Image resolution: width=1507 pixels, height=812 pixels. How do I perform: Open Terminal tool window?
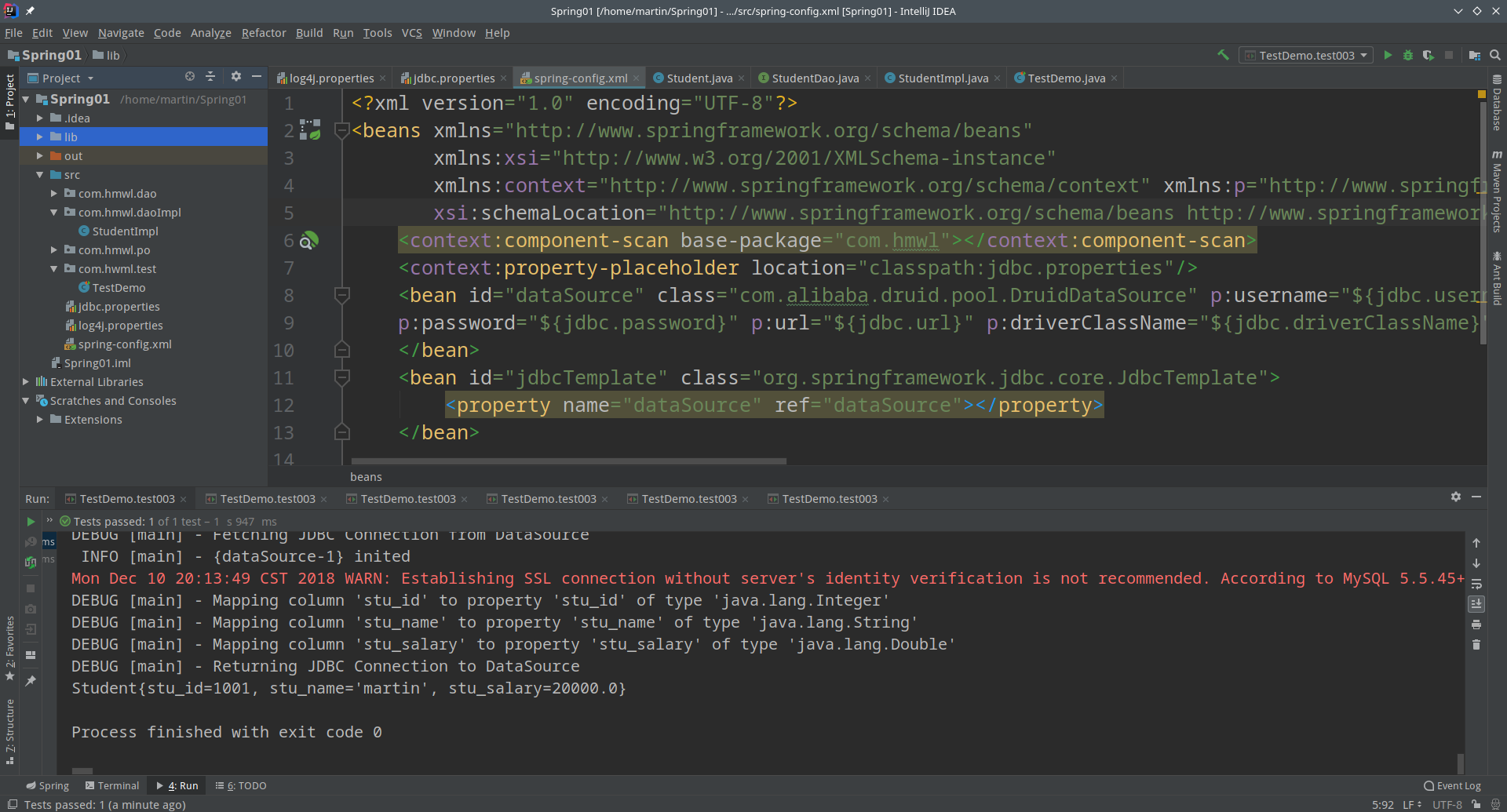(112, 785)
